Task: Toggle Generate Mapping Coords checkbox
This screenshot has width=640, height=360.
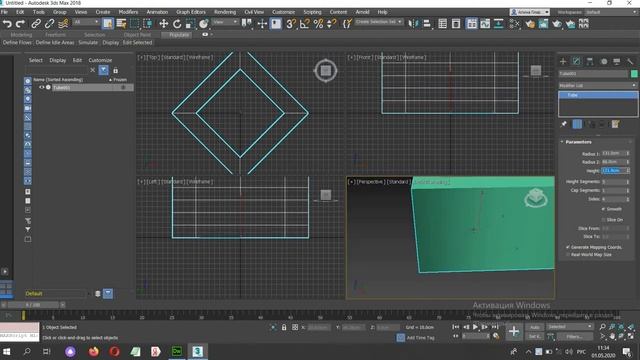Action: [568, 247]
